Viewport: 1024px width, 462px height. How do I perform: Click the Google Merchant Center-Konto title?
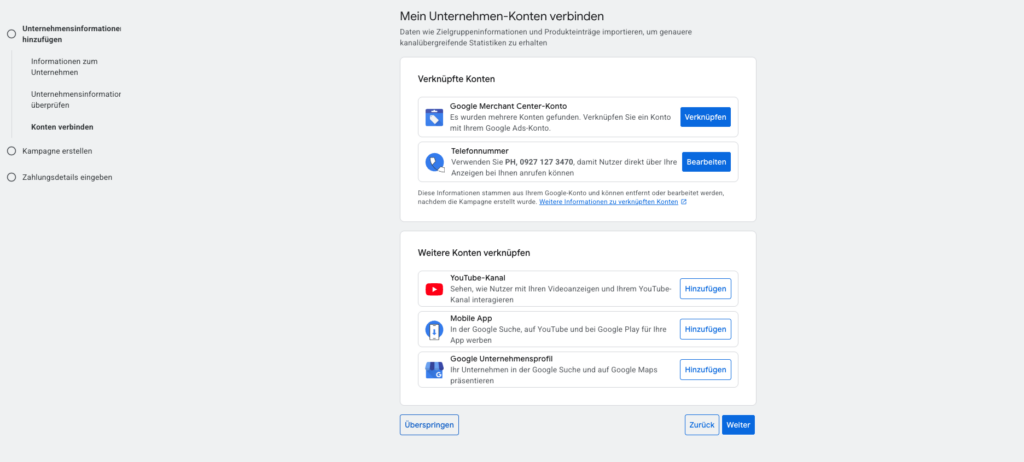coord(508,106)
